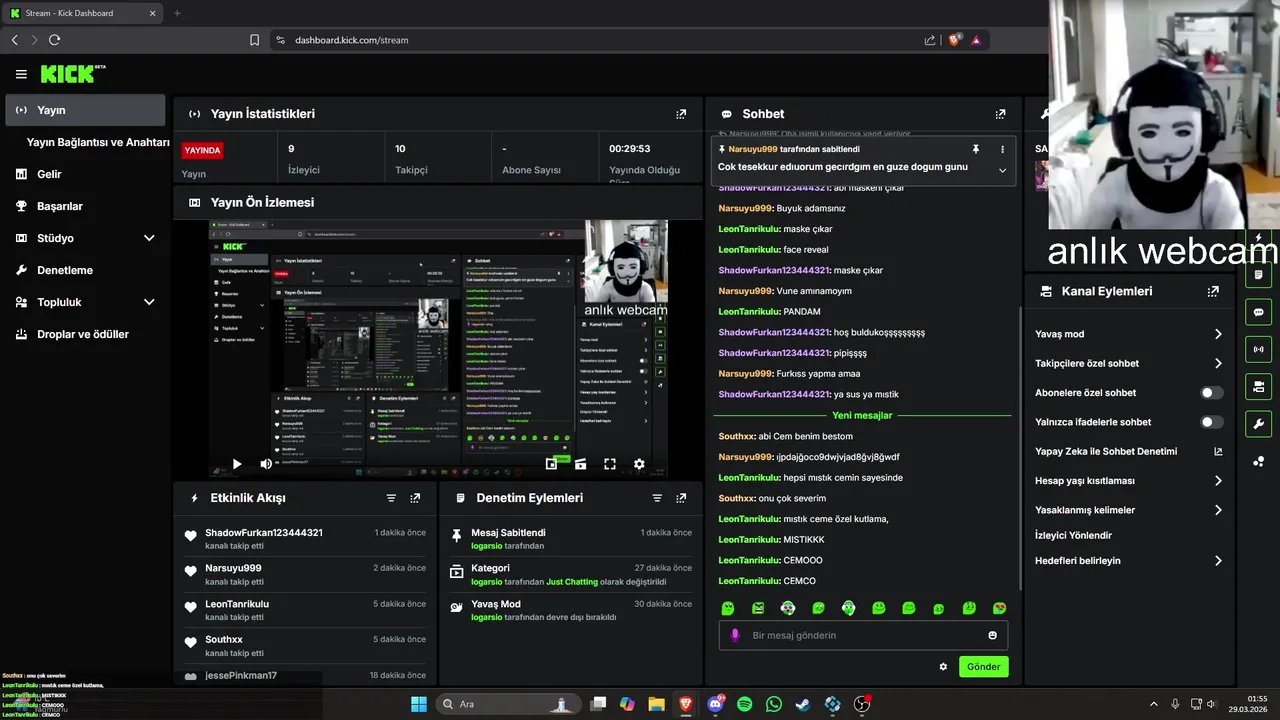Viewport: 1280px width, 720px height.
Task: Pop out the Etkinlik Akışı panel
Action: pos(415,498)
